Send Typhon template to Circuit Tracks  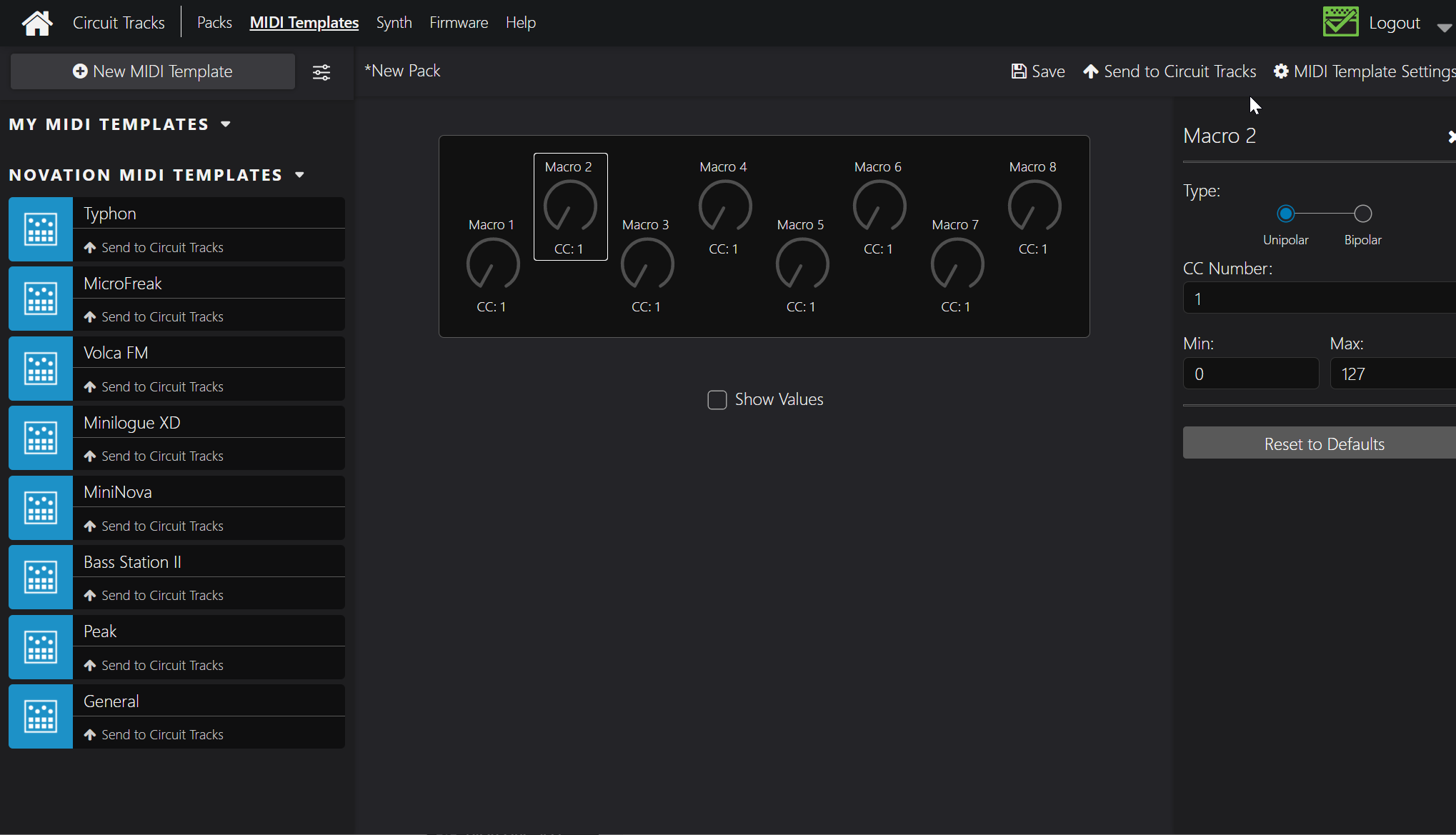(154, 247)
